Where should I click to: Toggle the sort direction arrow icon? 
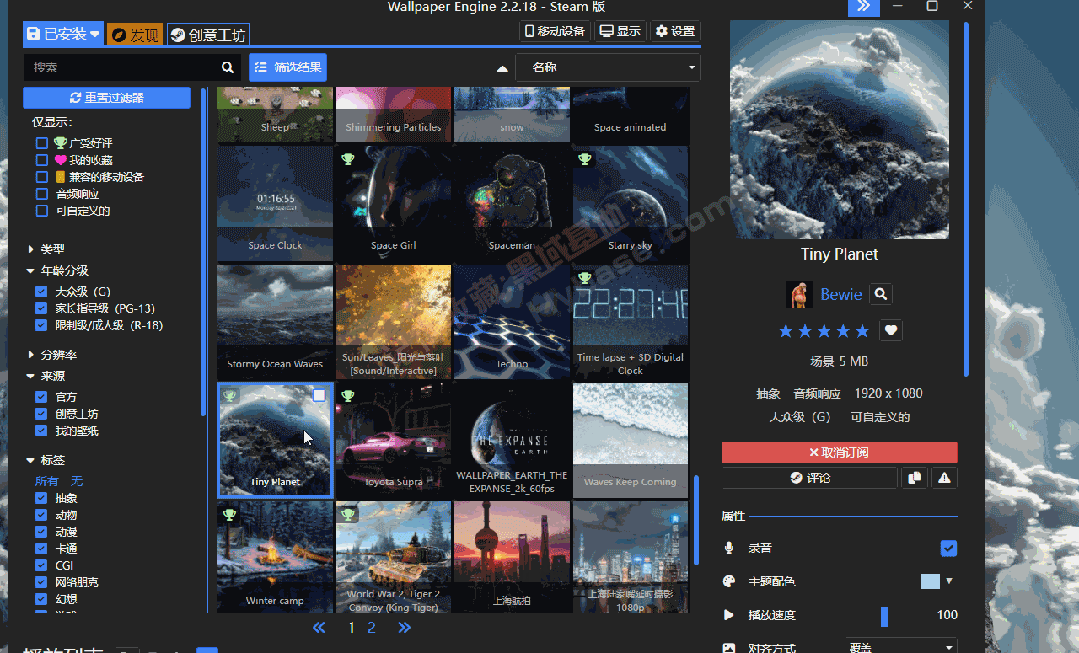[x=502, y=68]
